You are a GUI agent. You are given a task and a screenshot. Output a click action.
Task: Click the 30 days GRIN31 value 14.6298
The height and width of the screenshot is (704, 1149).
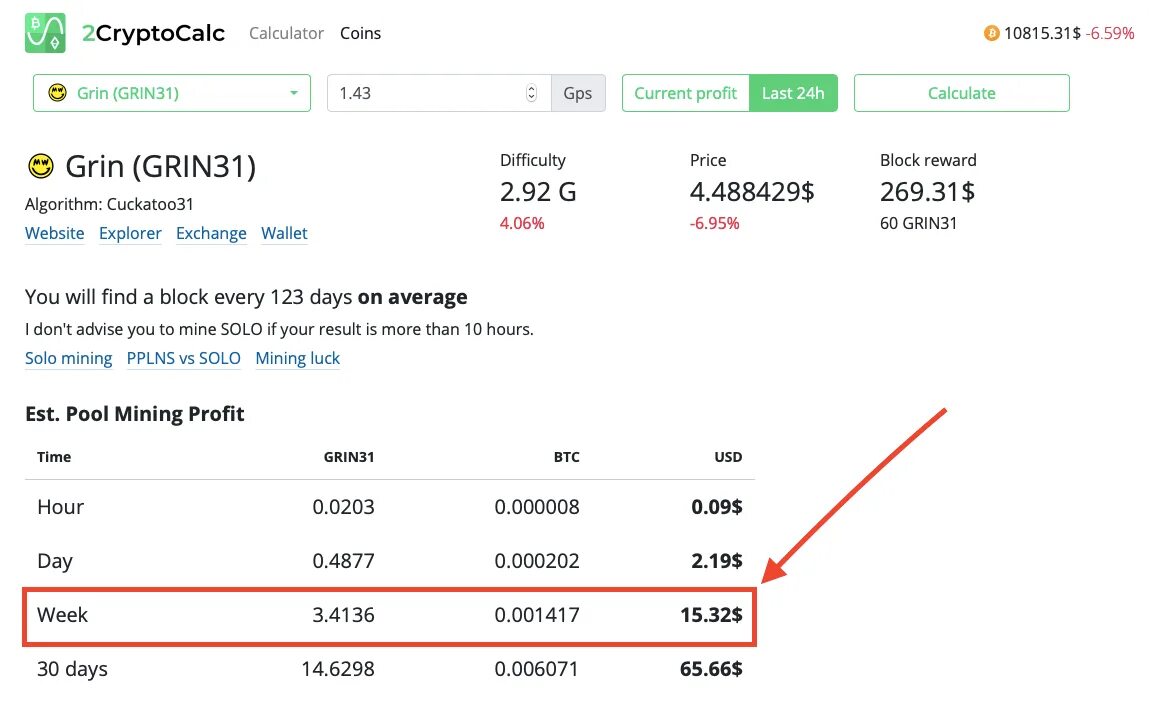click(338, 669)
